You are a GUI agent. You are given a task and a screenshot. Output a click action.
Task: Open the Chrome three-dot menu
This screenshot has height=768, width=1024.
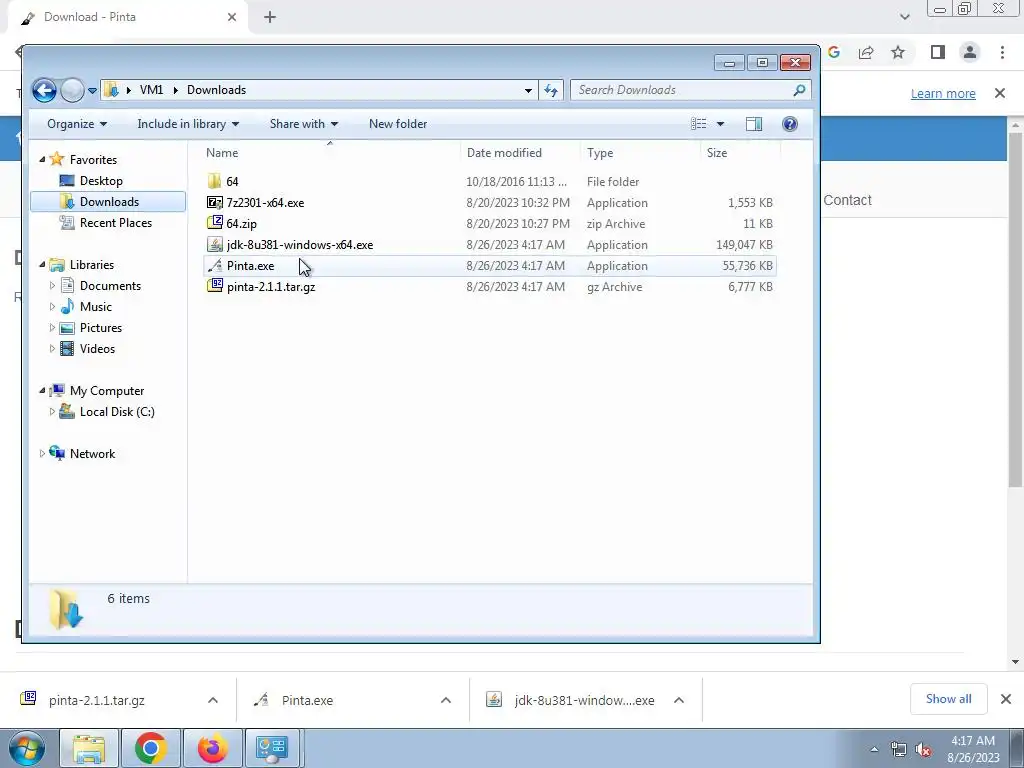coord(1002,52)
